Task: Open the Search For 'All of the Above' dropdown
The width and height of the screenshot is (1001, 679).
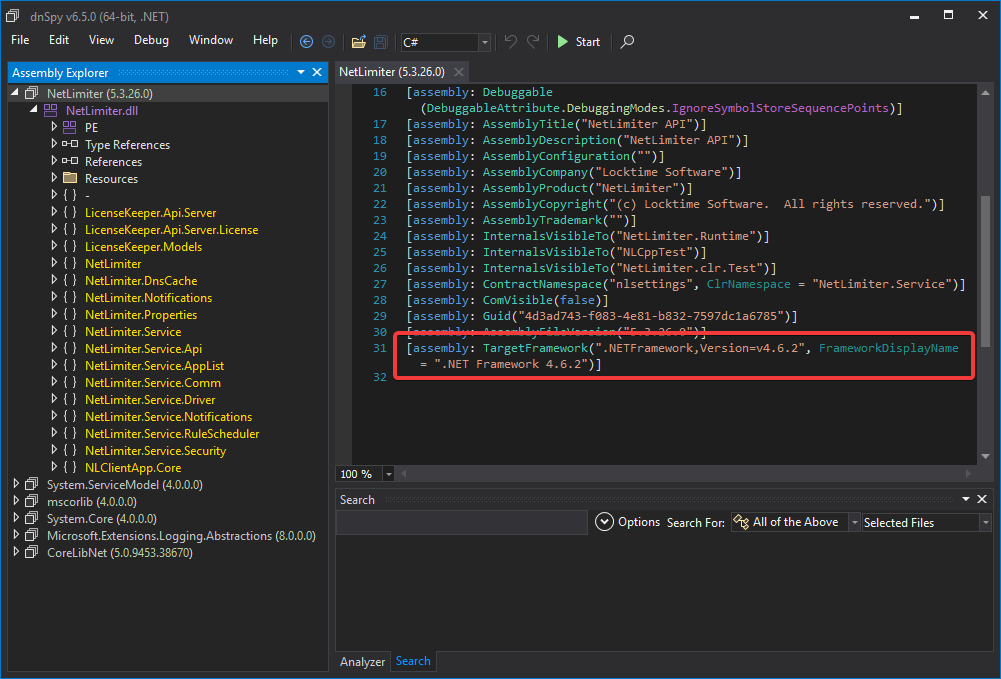Action: [x=854, y=522]
